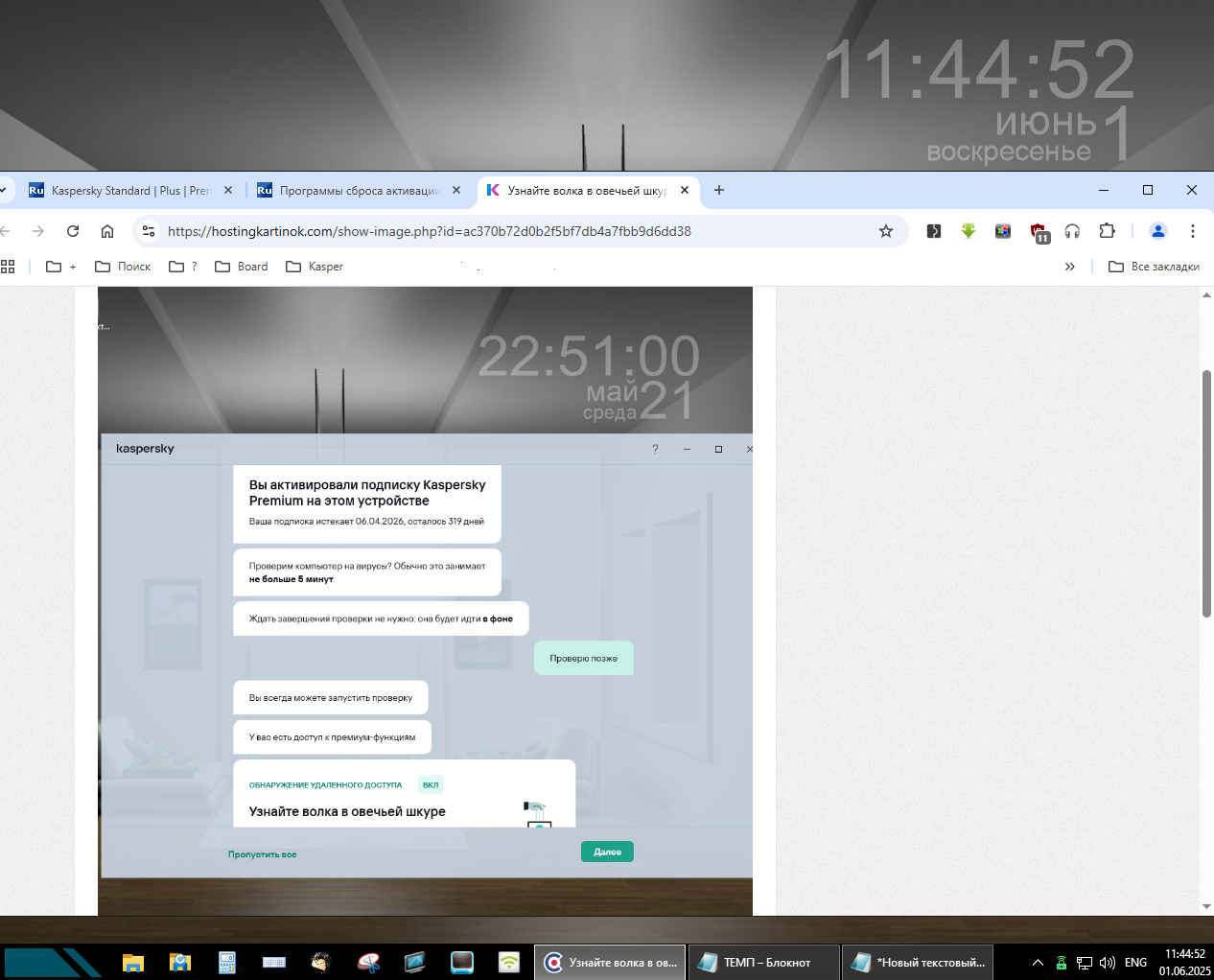The image size is (1214, 980).
Task: Close the Программы сброса активации tab
Action: pos(456,190)
